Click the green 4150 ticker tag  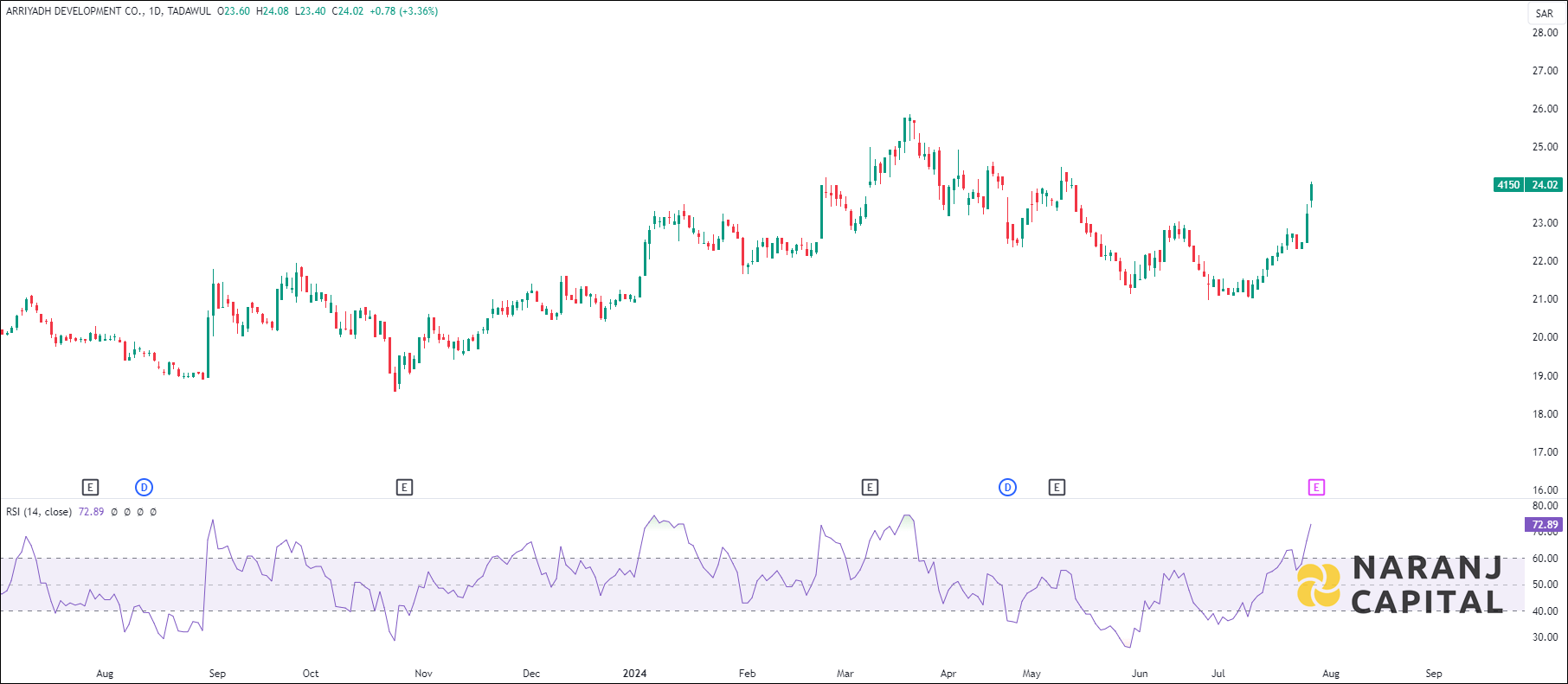(1509, 185)
